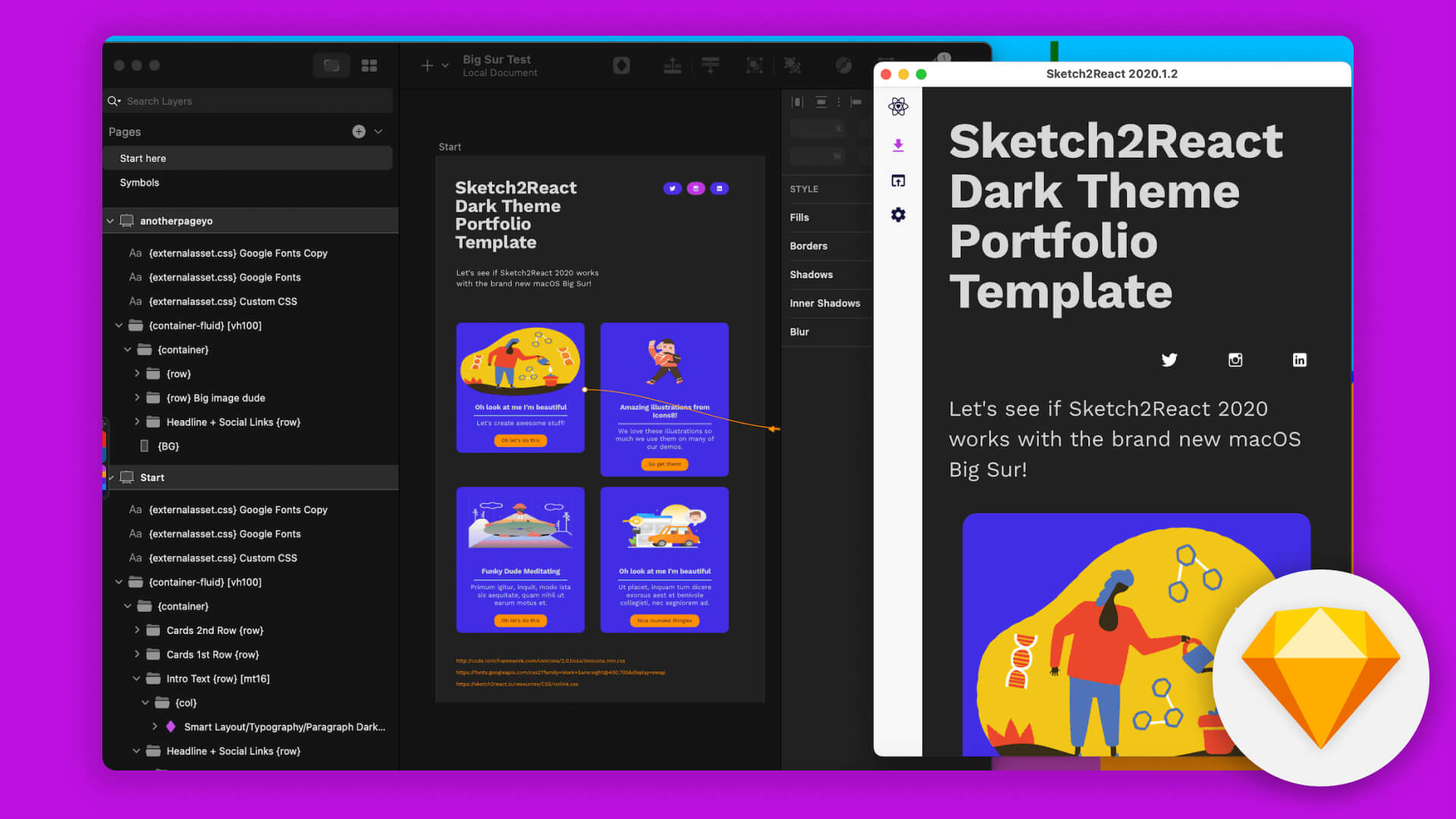Image resolution: width=1456 pixels, height=819 pixels.
Task: Open the Inner Shadows section in inspector
Action: (x=827, y=303)
